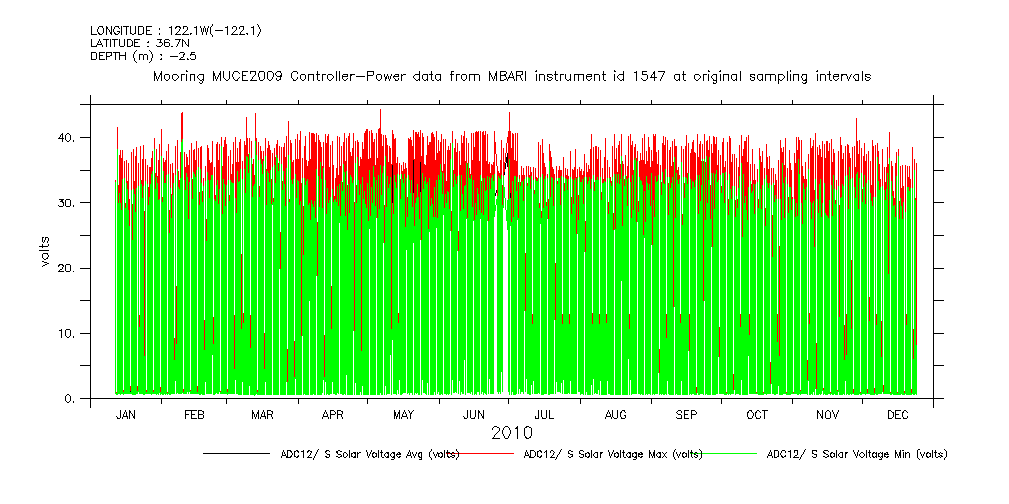Screen dimensions: 1009x504
Task: Click the legend line beside Solar Voltage Min
Action: pyautogui.click(x=730, y=454)
